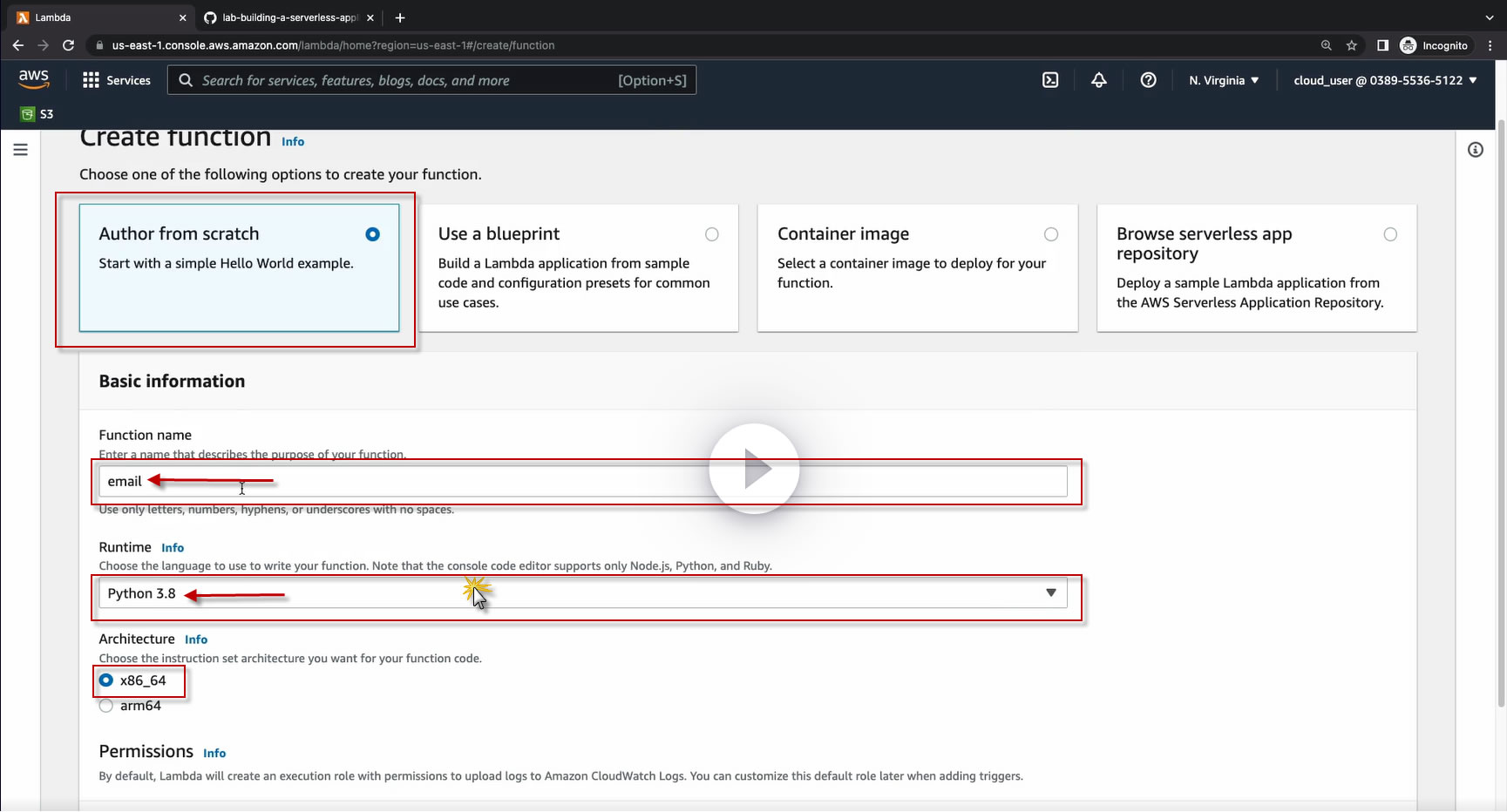Select Container image option
The image size is (1507, 812).
pos(918,267)
